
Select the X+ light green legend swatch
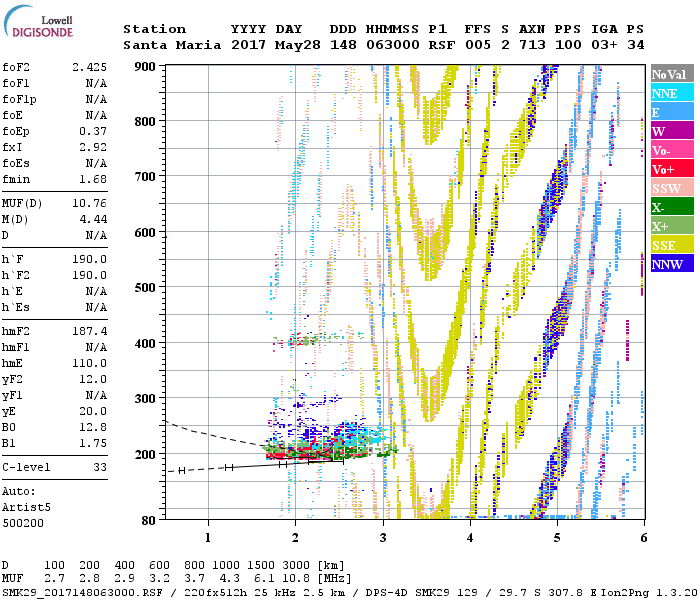coord(672,226)
